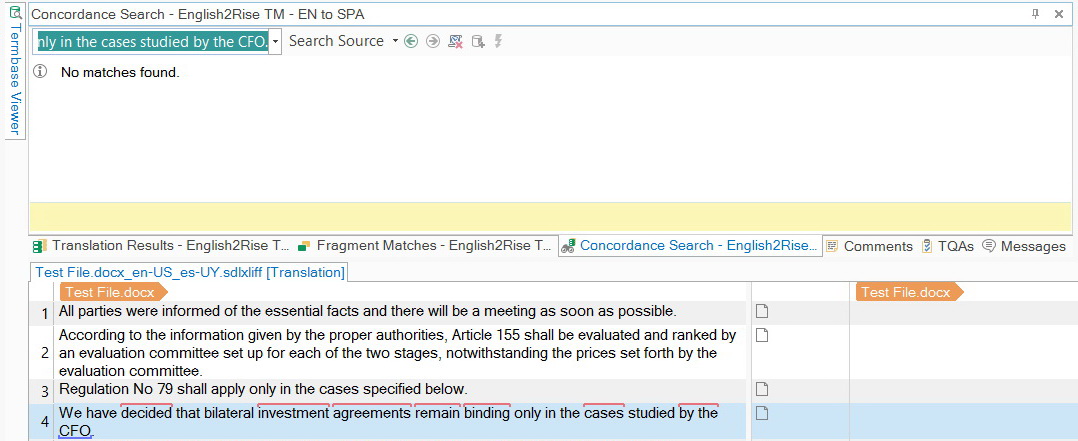Image resolution: width=1078 pixels, height=441 pixels.
Task: Click the source Test File.docx orange tag
Action: pos(111,292)
